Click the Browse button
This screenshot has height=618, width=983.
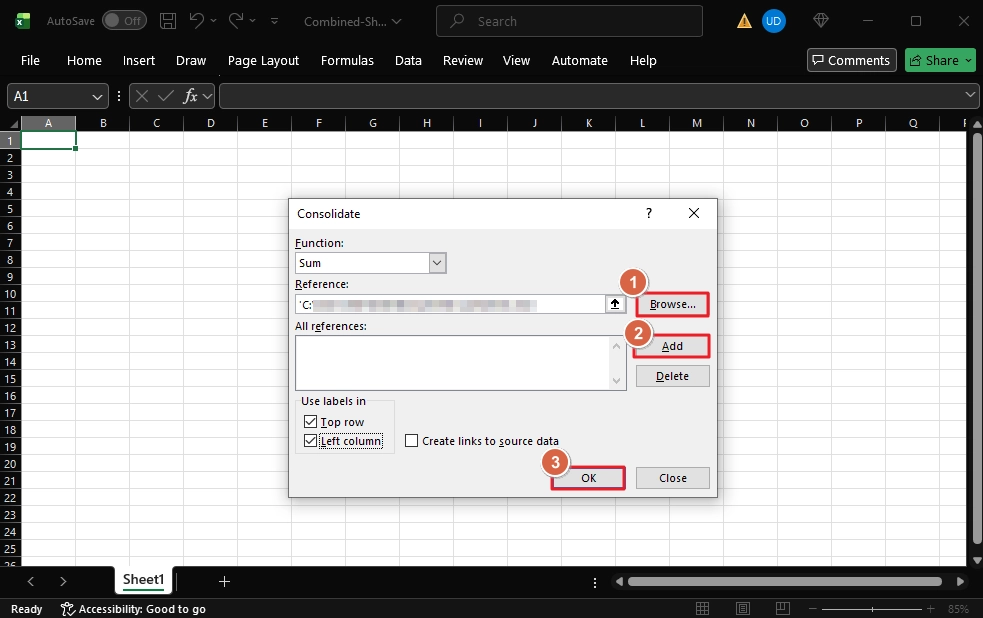pos(672,304)
